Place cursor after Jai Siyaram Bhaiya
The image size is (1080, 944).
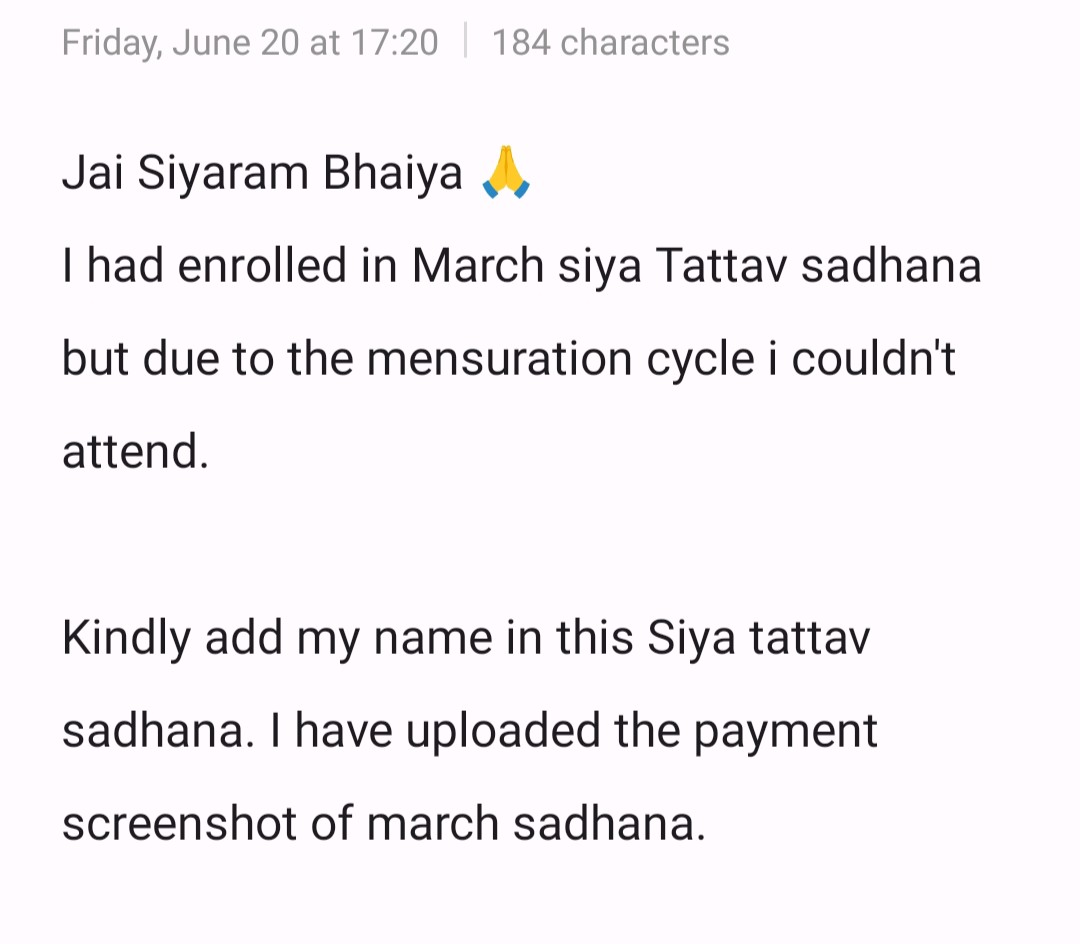[x=464, y=172]
